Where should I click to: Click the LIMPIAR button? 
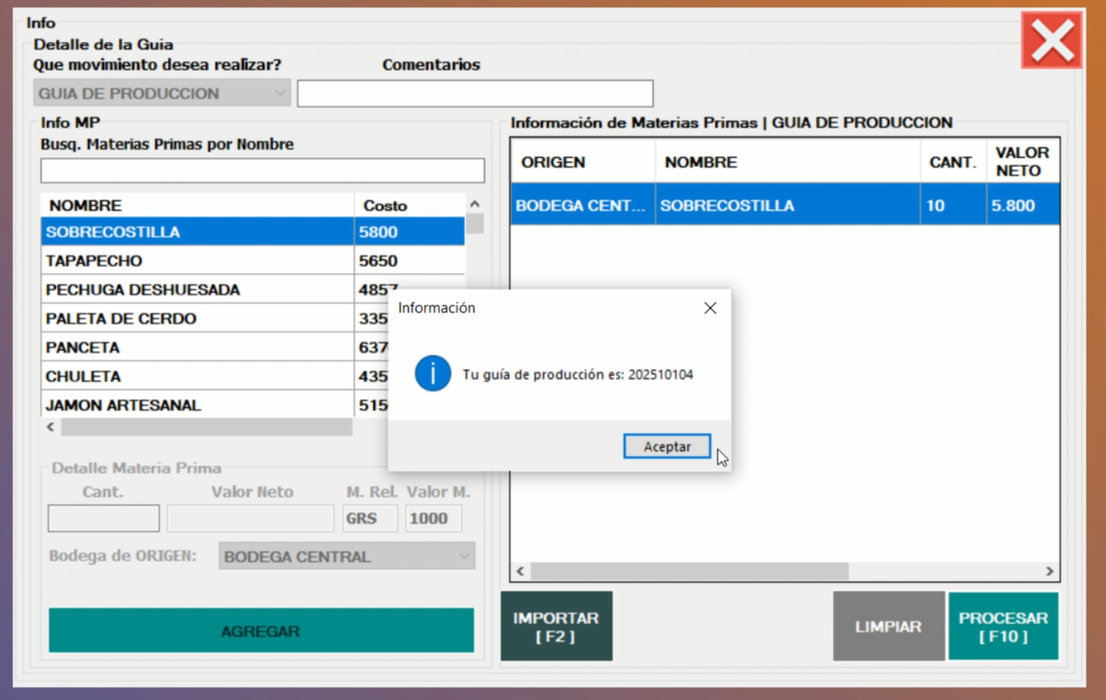(888, 627)
